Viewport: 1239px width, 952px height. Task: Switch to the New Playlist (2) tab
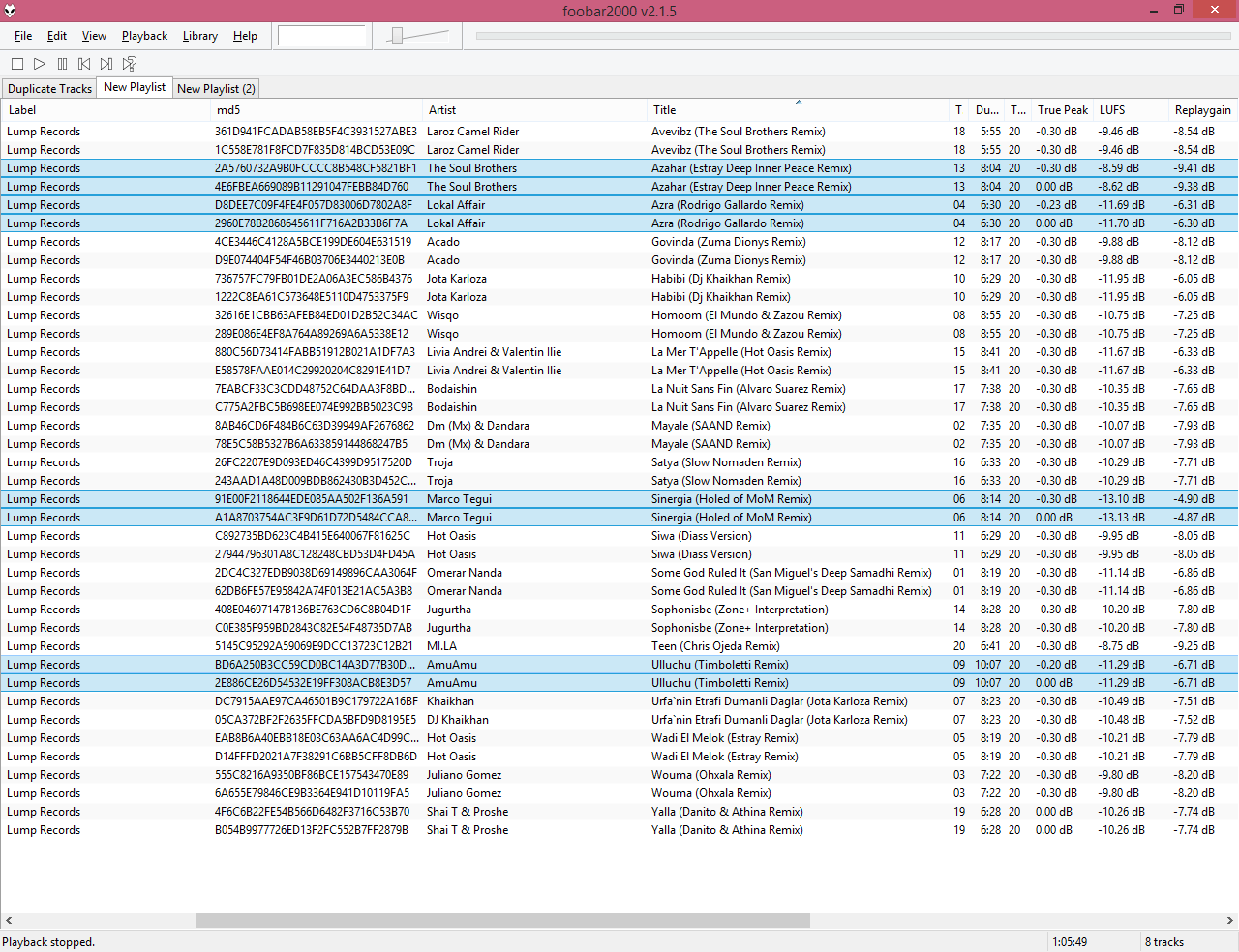coord(216,88)
